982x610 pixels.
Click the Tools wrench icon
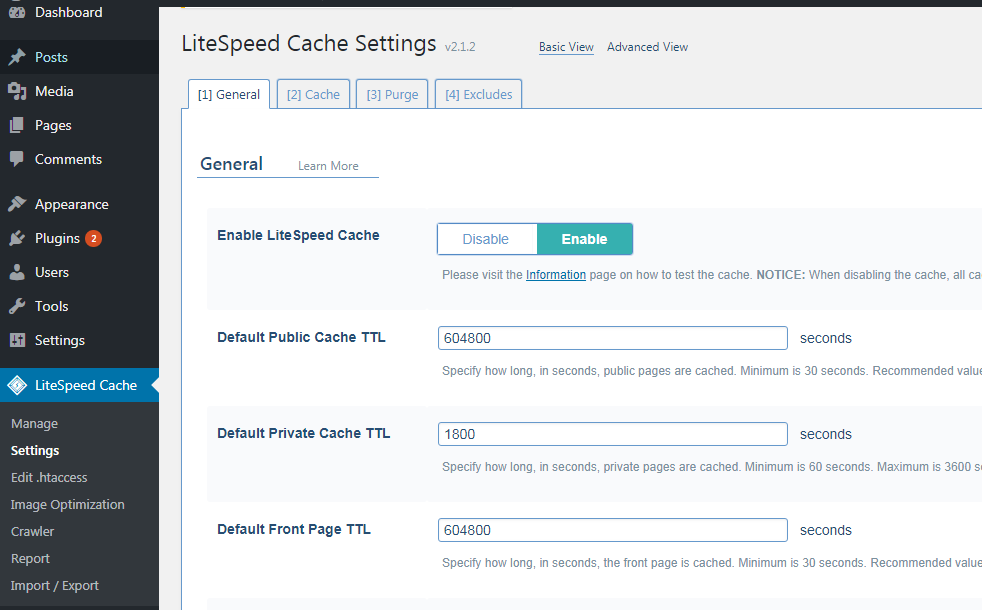point(17,306)
